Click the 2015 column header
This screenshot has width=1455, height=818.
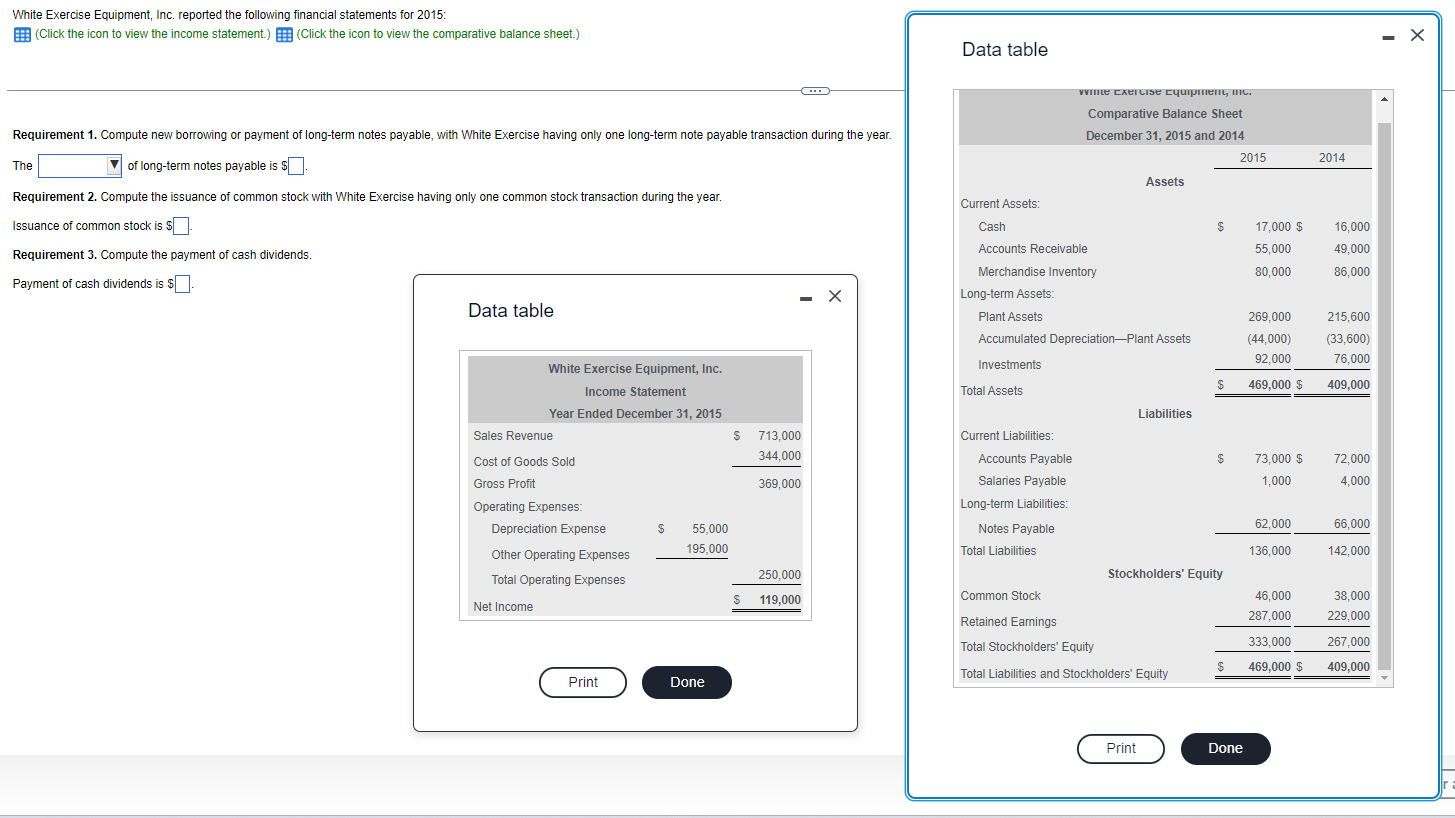(x=1253, y=158)
